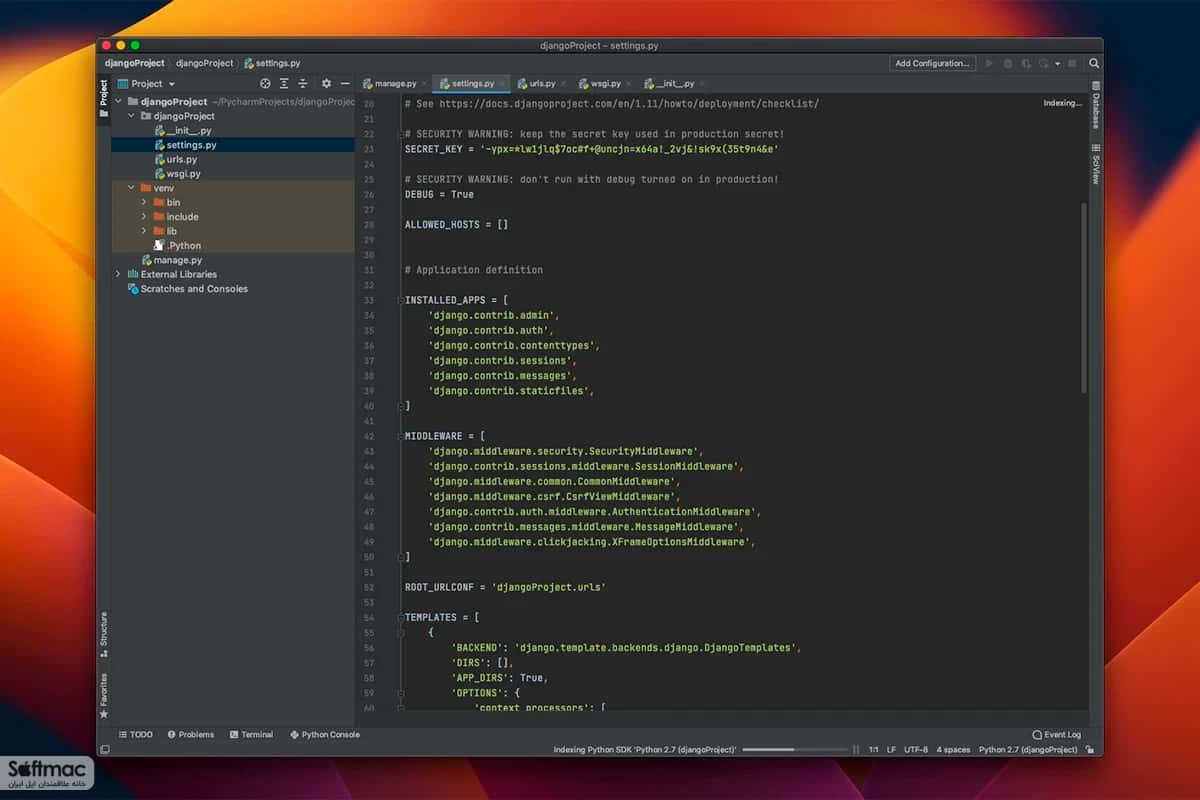Switch to __init__.py editor tab

click(675, 84)
